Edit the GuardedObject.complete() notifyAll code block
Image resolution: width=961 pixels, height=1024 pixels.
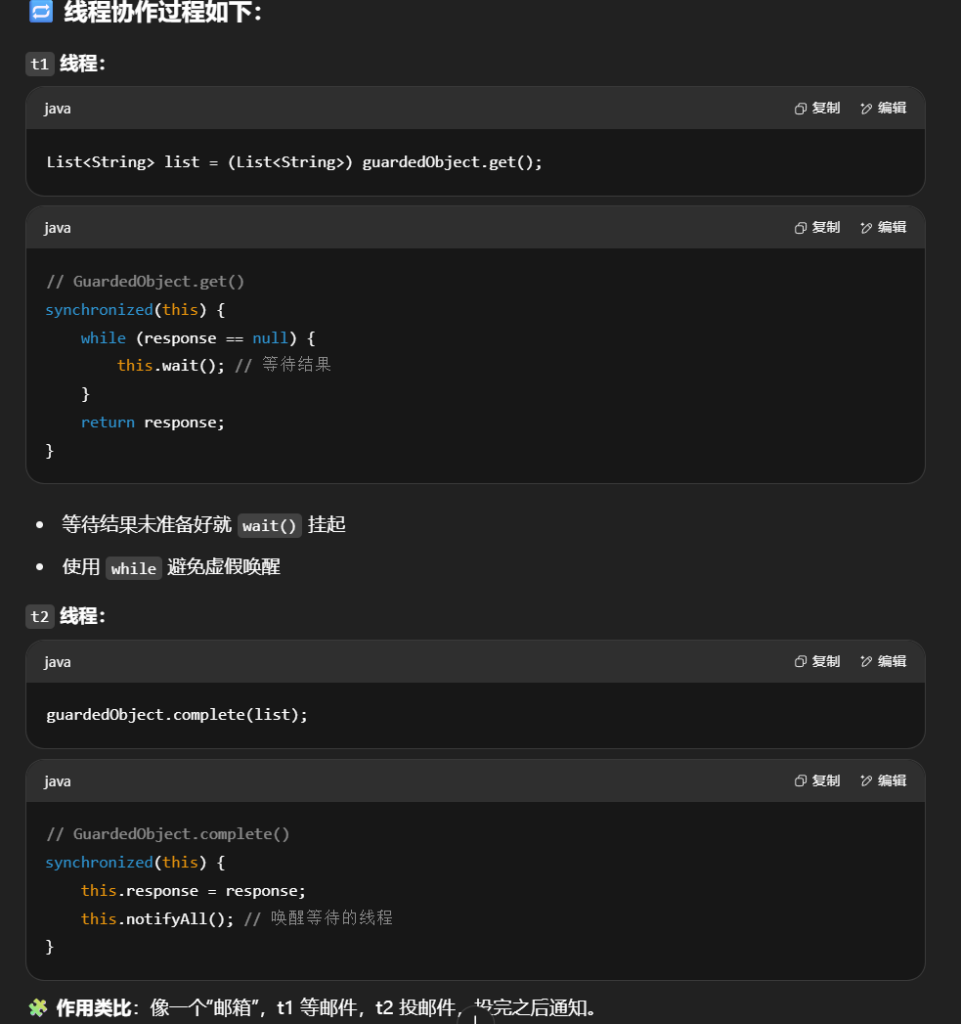coord(883,780)
